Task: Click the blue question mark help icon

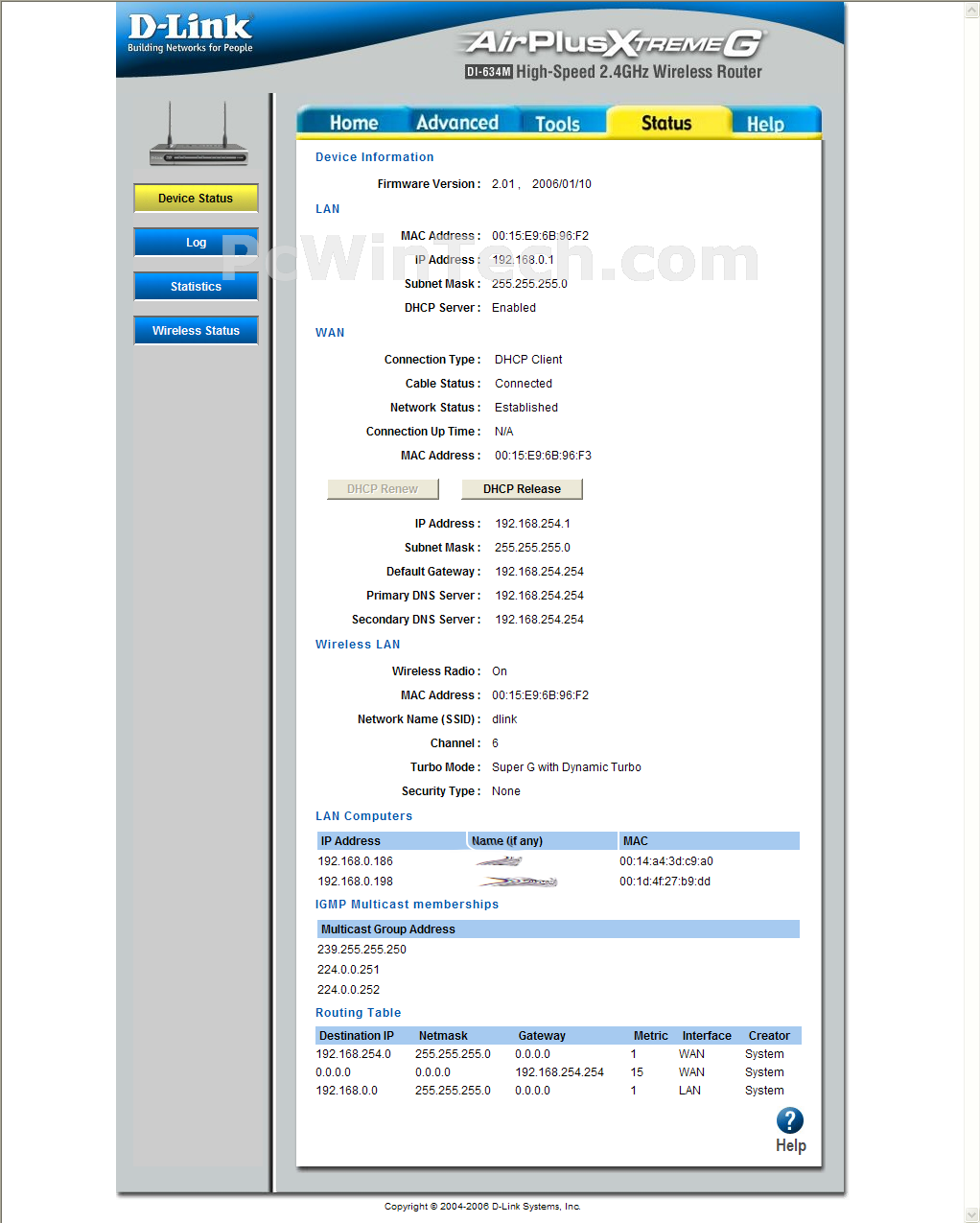Action: 789,1120
